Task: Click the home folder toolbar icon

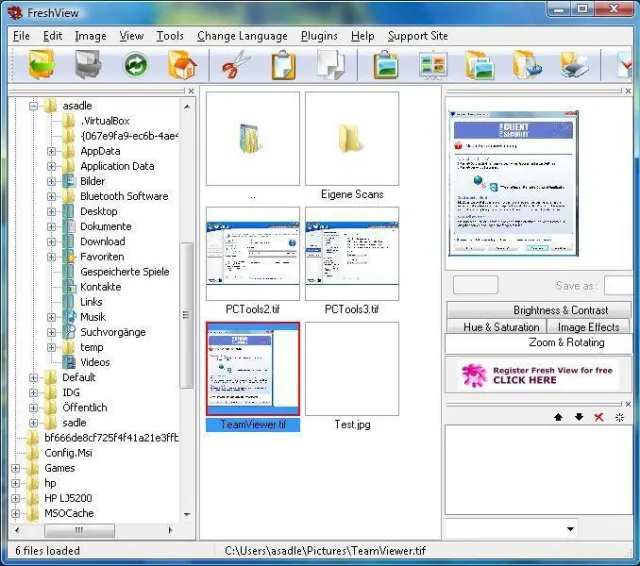Action: [x=182, y=66]
